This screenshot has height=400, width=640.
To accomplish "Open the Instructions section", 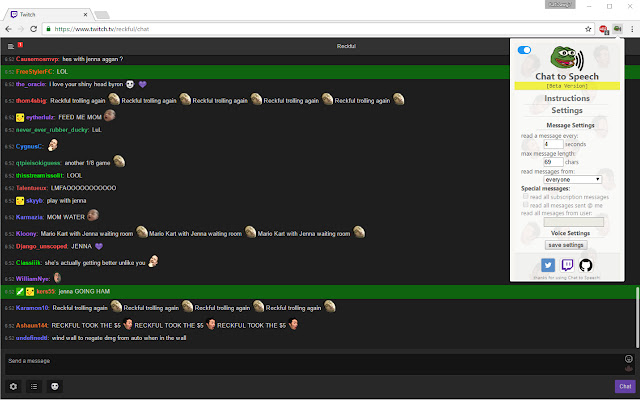I will [x=567, y=98].
